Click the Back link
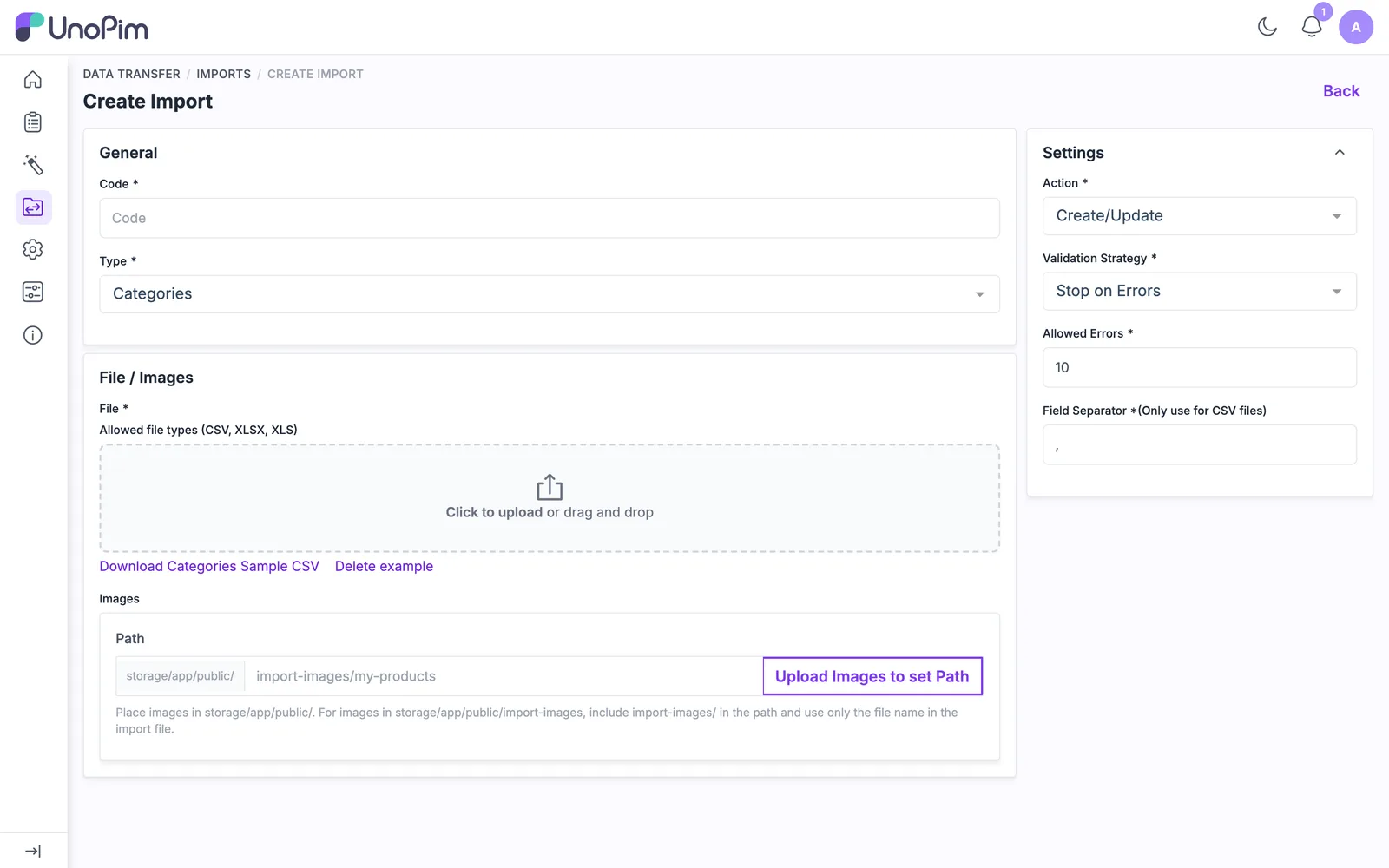1389x868 pixels. [1341, 91]
